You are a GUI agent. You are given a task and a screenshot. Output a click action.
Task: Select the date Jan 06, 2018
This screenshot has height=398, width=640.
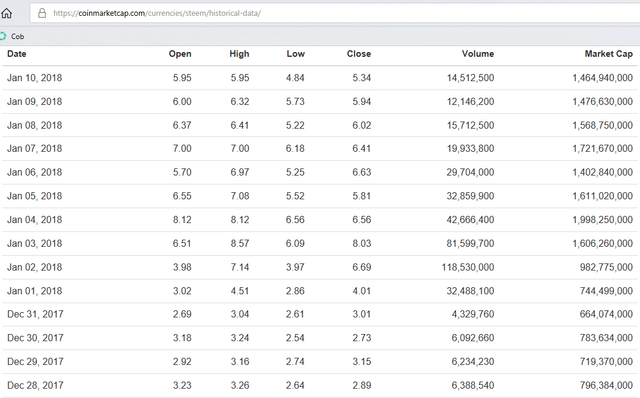[x=35, y=172]
